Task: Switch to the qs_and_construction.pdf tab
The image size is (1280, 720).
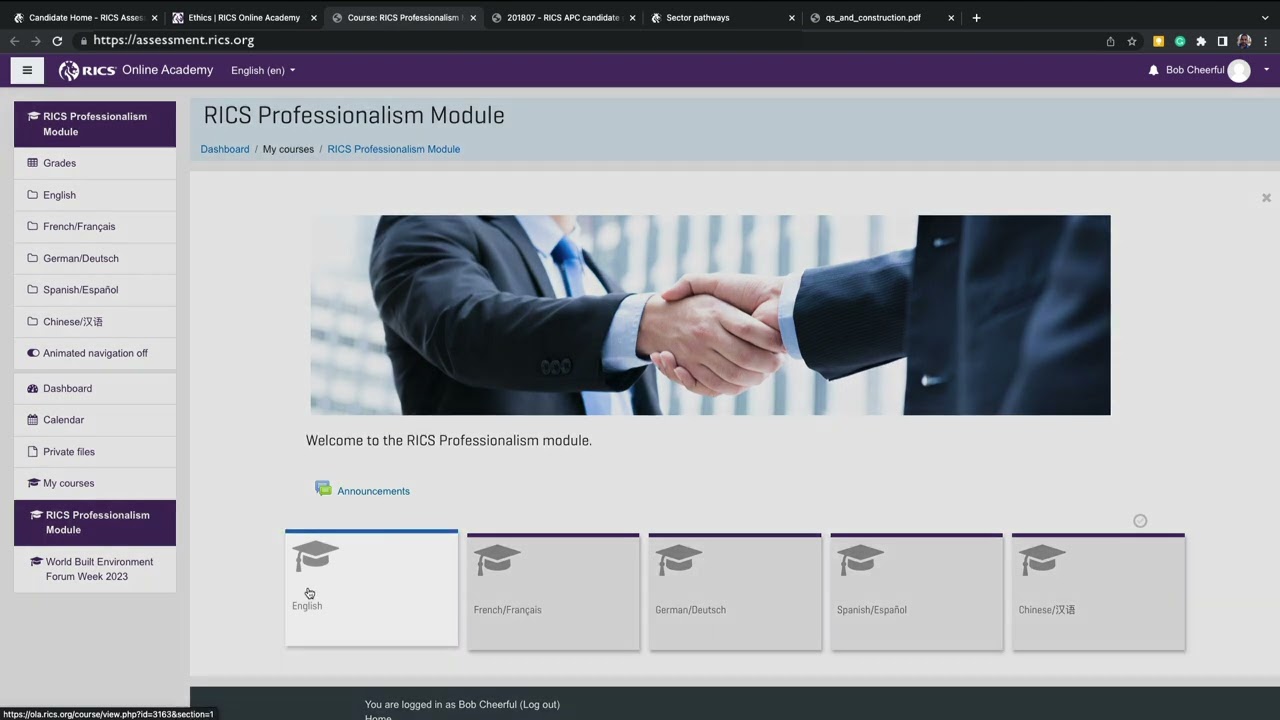Action: [881, 17]
